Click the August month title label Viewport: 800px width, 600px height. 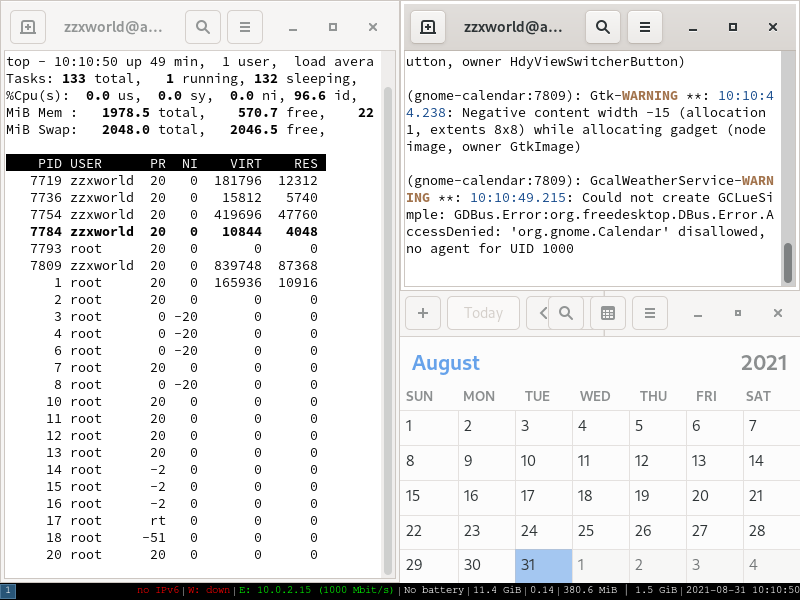pos(446,363)
